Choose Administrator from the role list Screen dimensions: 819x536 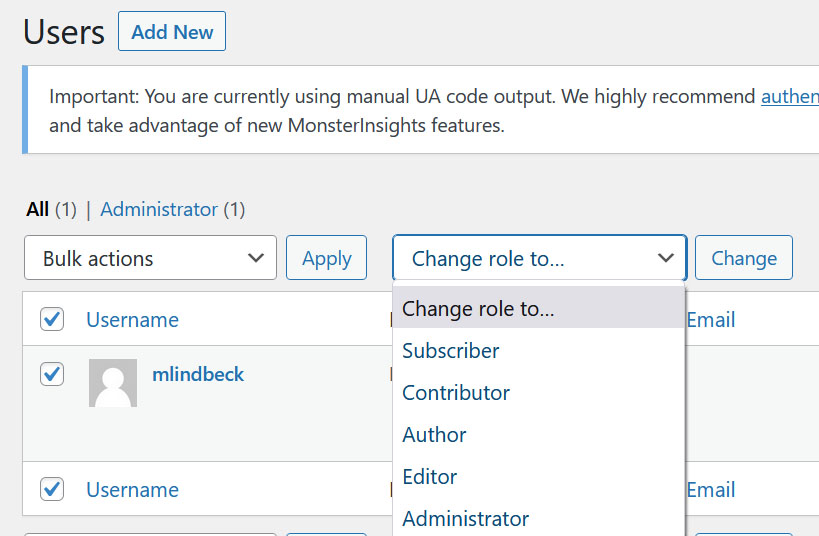coord(466,519)
